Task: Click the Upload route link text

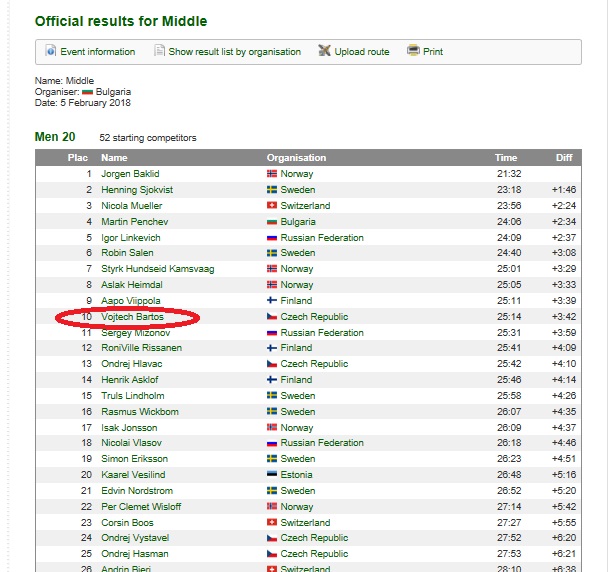Action: click(362, 52)
